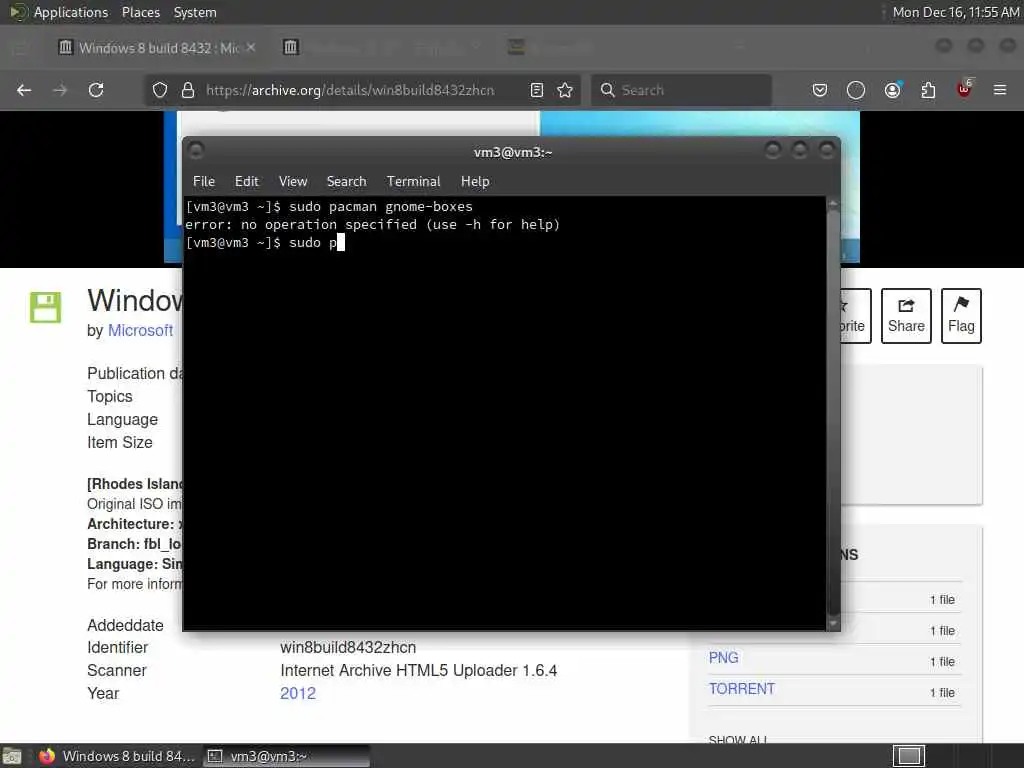
Task: Click the Identifier label
Action: pyautogui.click(x=118, y=648)
